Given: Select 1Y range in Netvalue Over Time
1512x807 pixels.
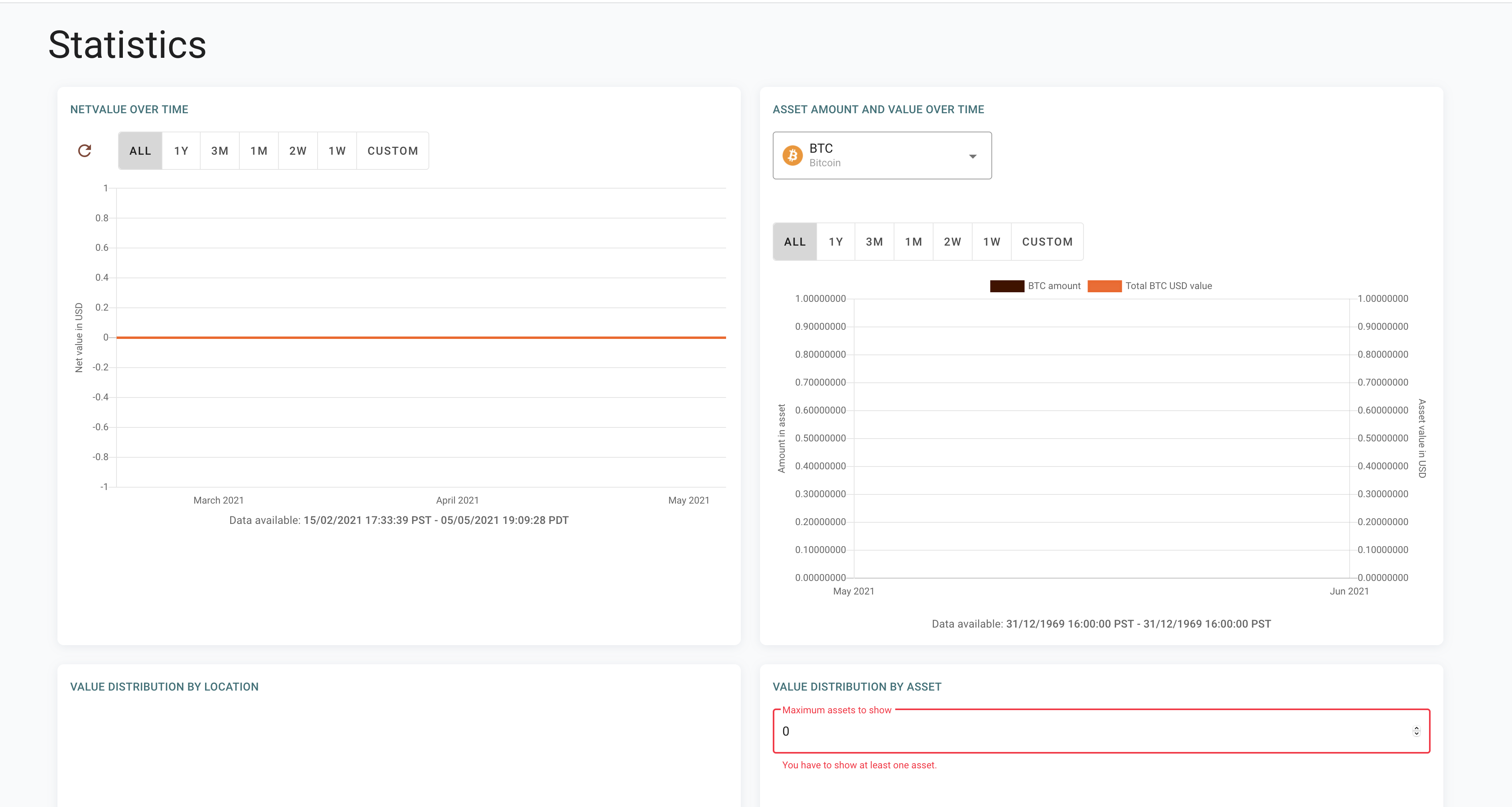Looking at the screenshot, I should click(182, 151).
